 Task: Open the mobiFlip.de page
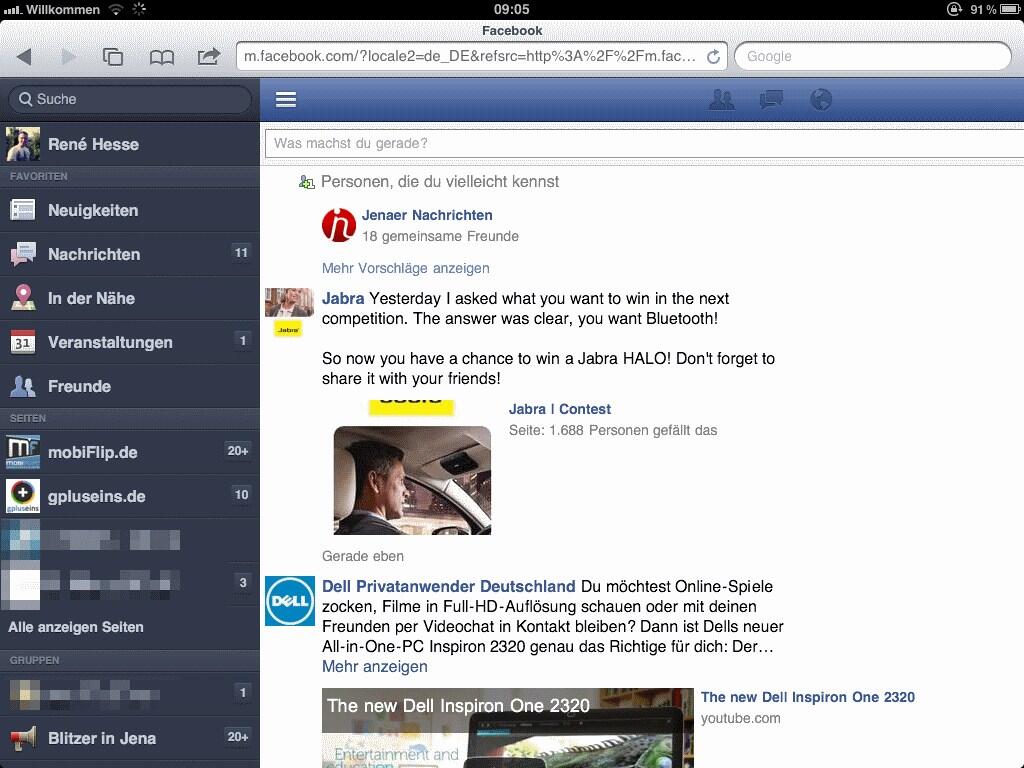point(130,452)
